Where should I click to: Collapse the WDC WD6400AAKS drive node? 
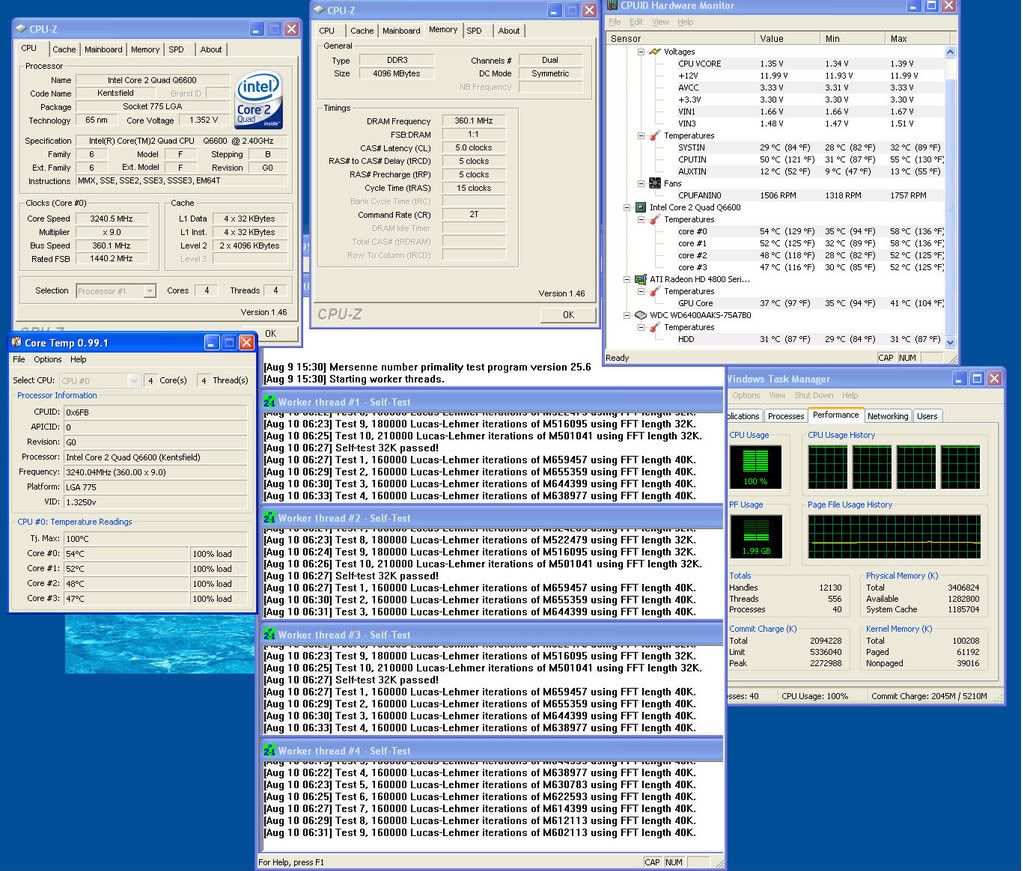(627, 315)
